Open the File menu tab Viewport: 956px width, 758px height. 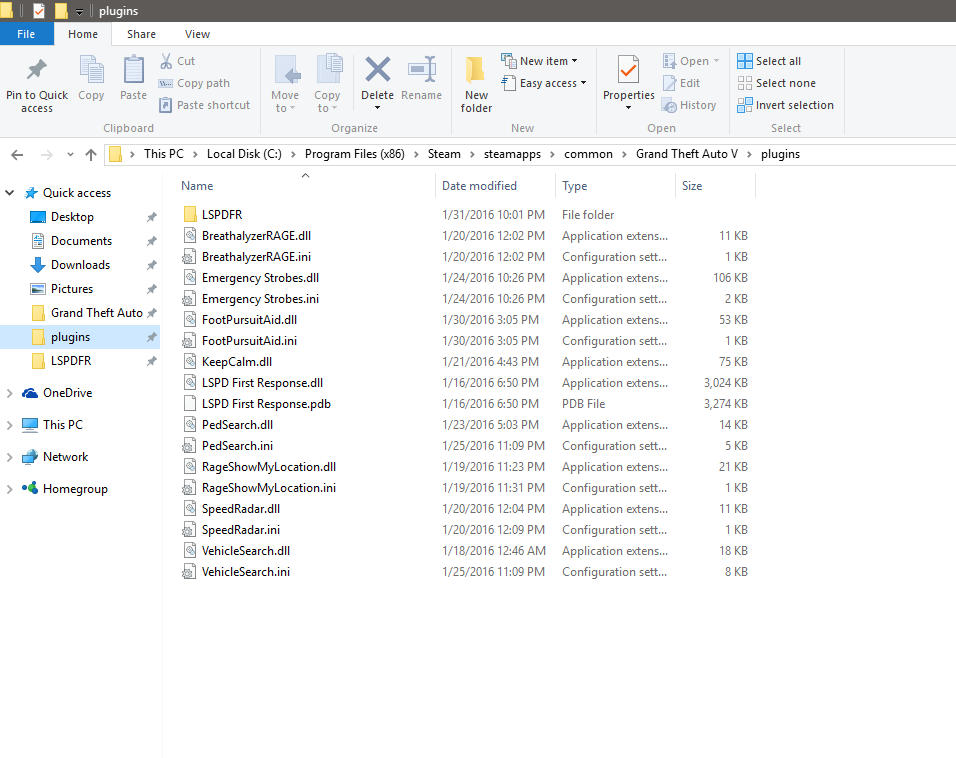[x=26, y=34]
